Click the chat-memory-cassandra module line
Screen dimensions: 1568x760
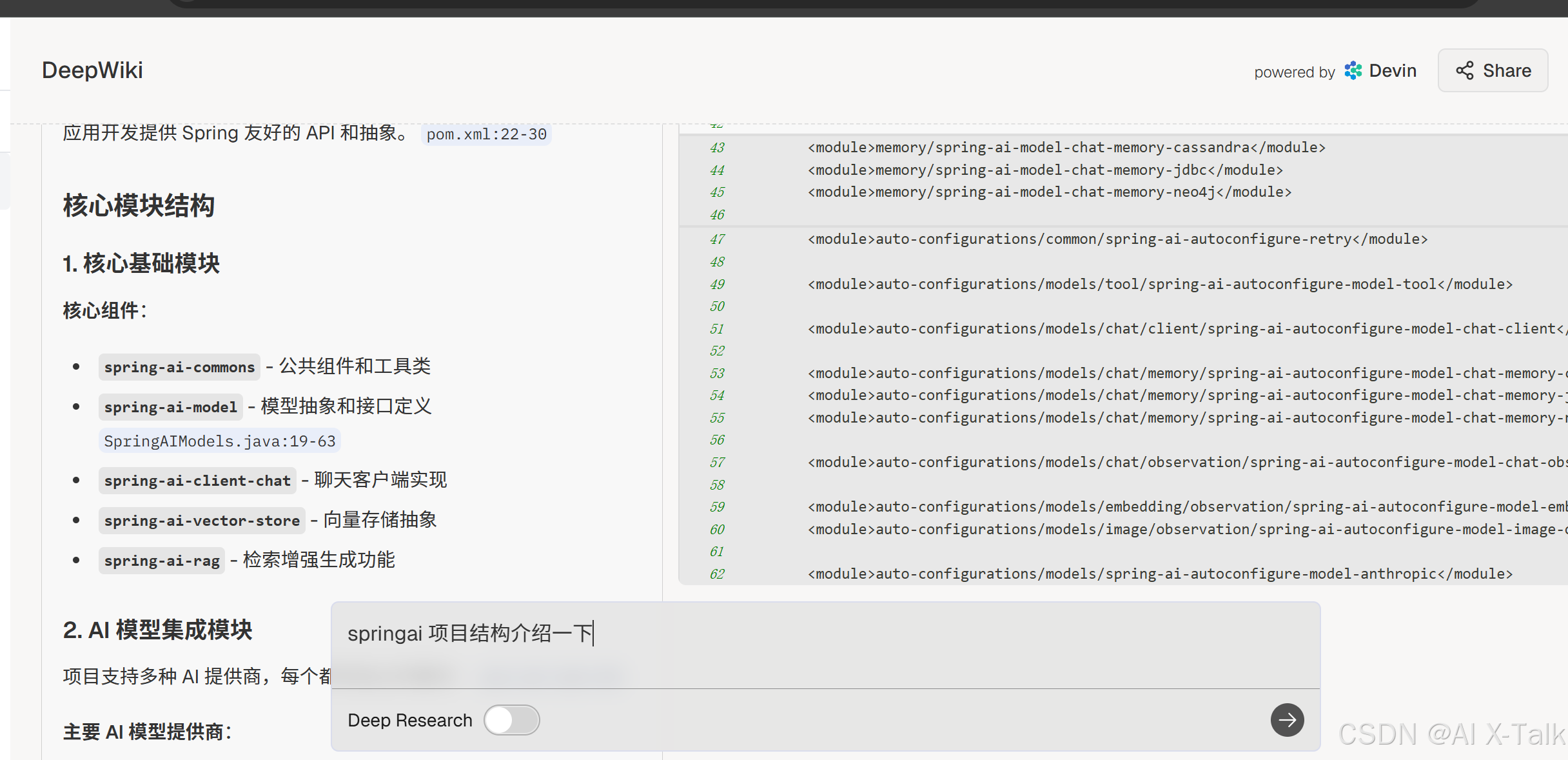point(1066,148)
